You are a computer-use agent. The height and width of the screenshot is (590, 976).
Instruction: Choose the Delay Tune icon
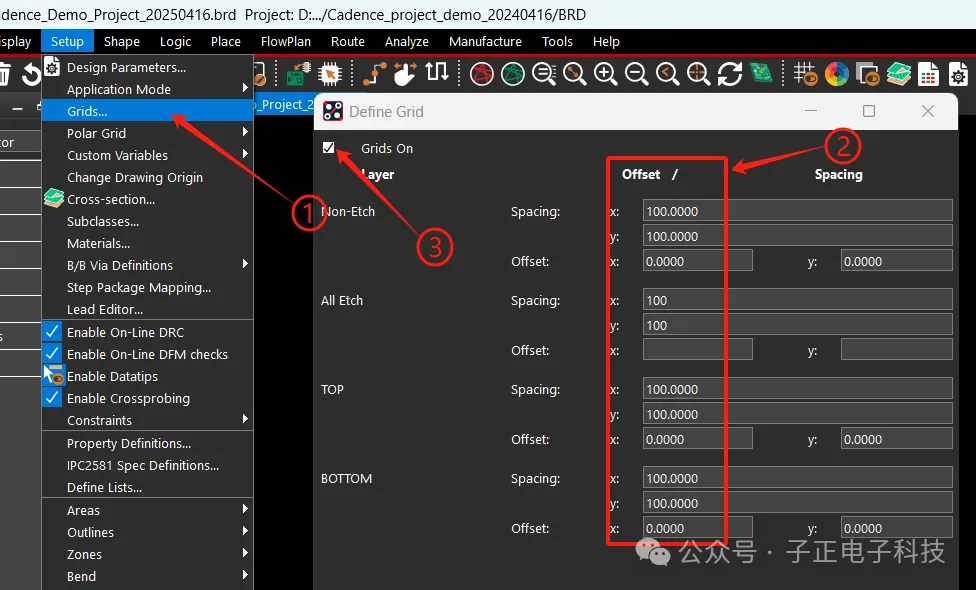click(437, 72)
